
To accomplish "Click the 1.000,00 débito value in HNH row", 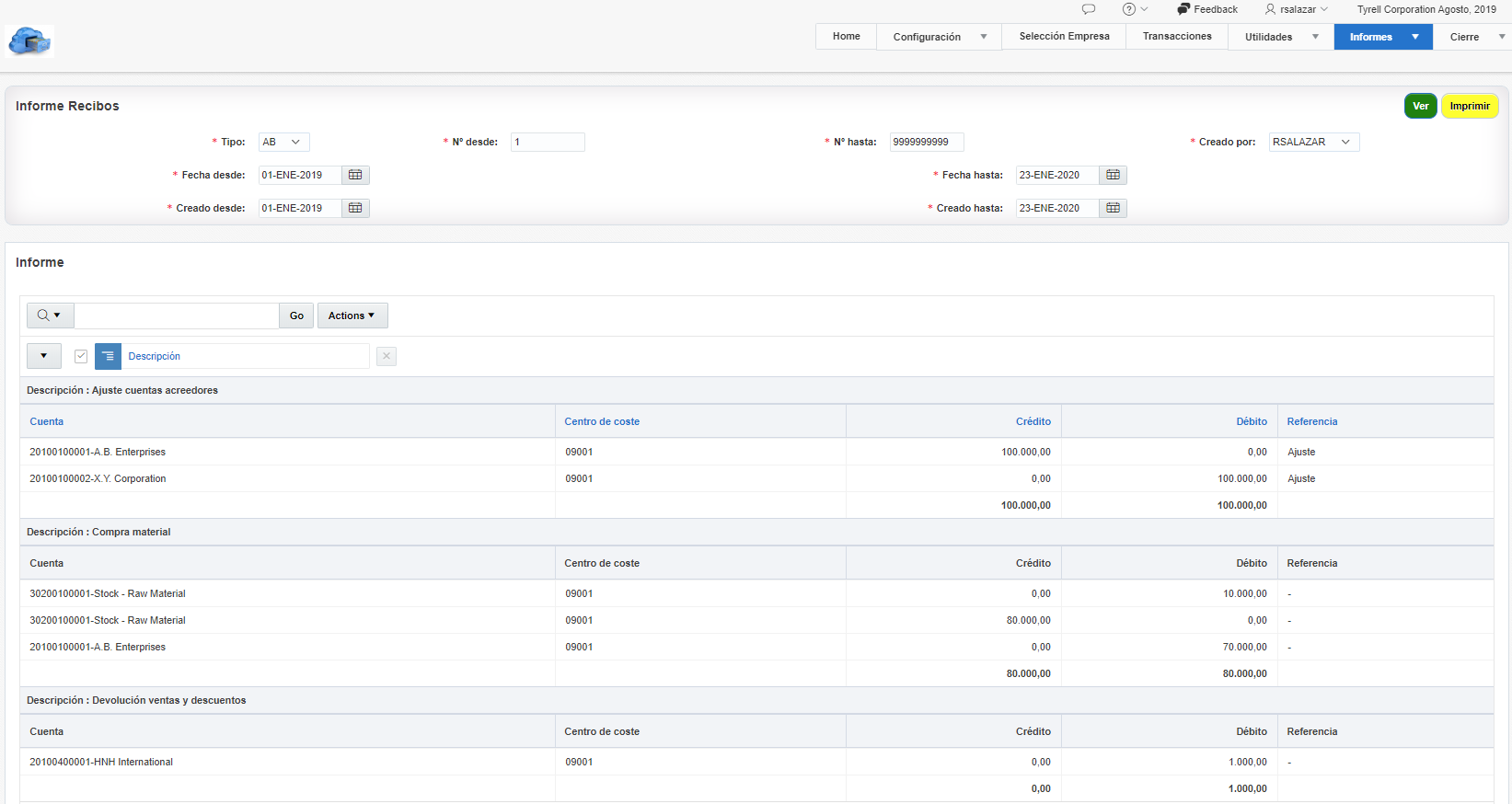I will 1248,762.
